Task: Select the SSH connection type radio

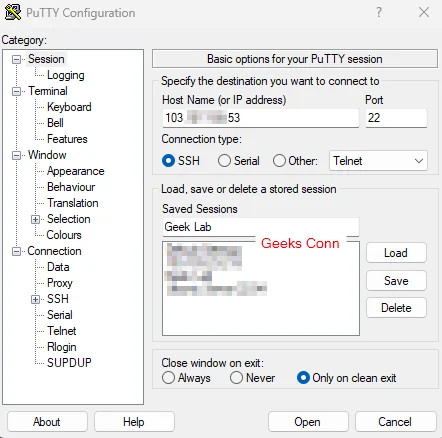Action: 168,161
